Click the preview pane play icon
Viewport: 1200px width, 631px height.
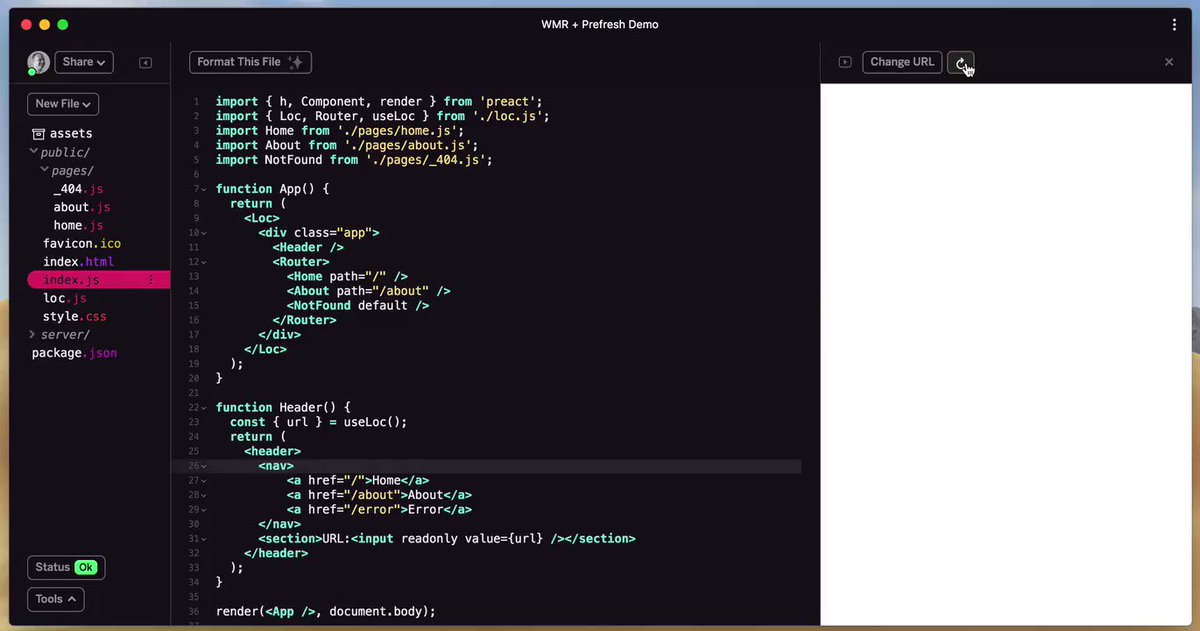(x=845, y=62)
